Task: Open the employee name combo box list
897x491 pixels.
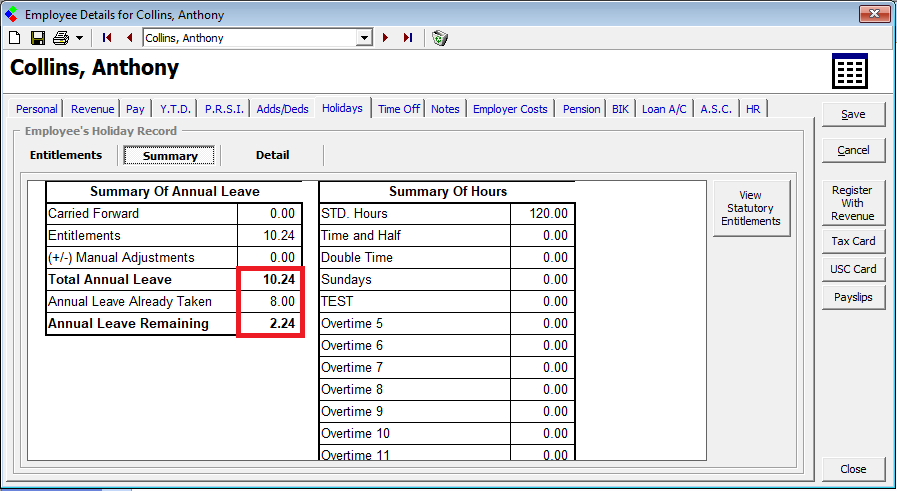Action: (x=364, y=38)
